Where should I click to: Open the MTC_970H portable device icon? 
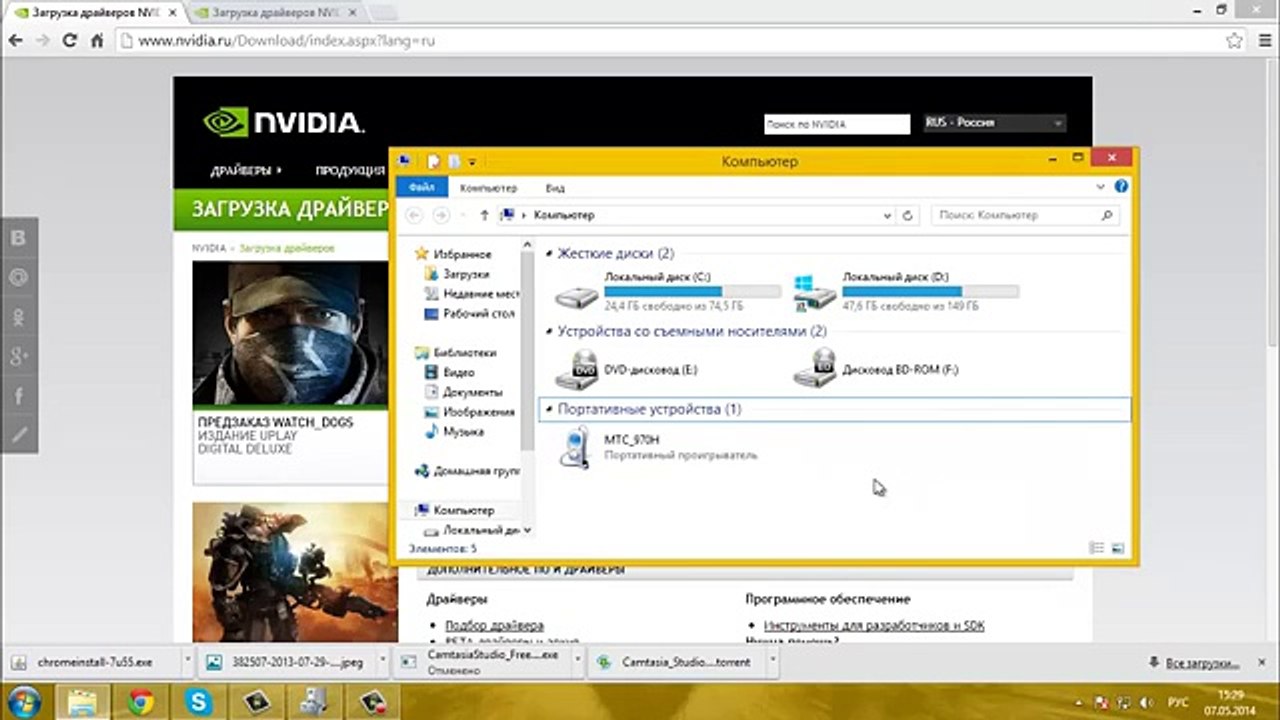575,447
